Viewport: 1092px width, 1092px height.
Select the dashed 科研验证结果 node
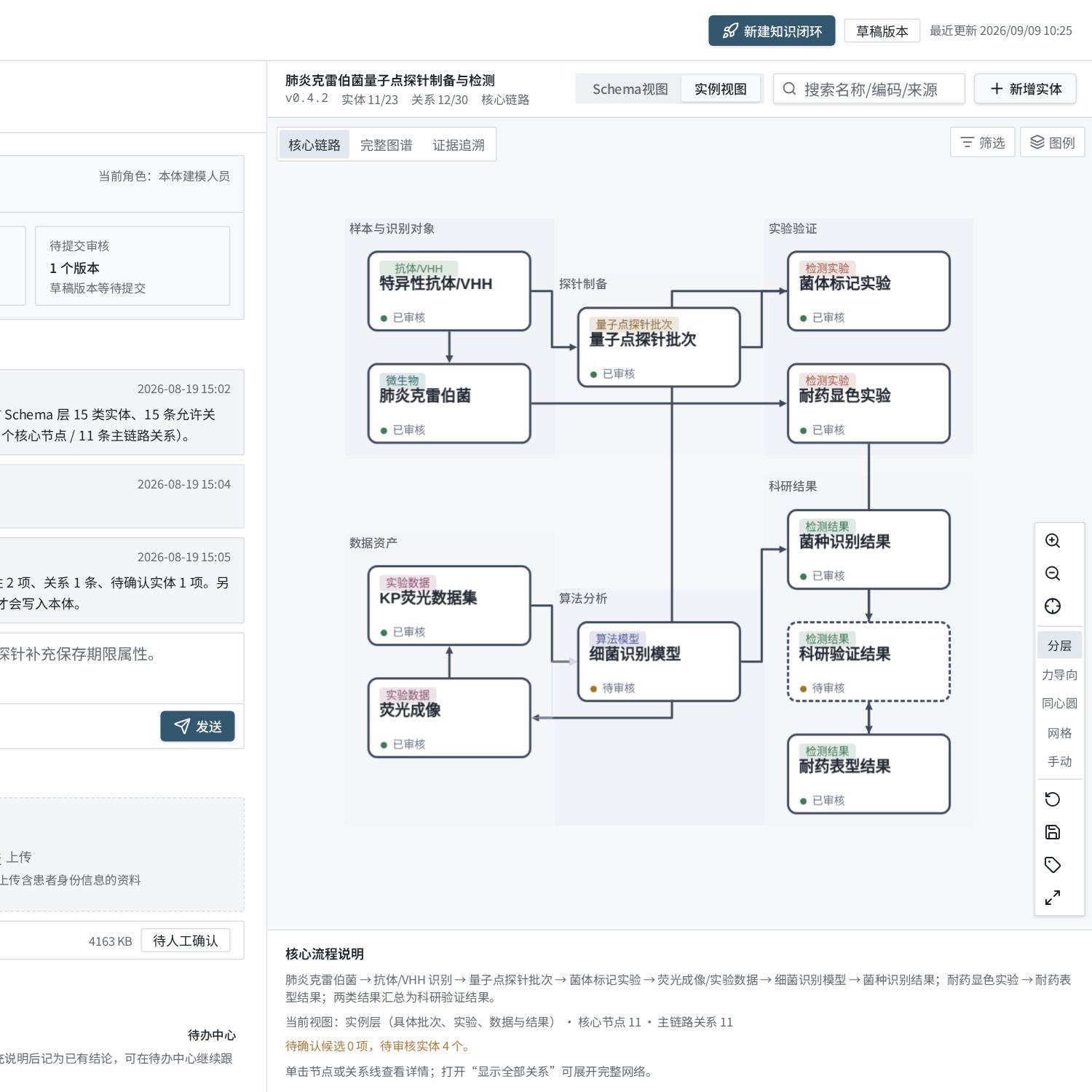(869, 662)
